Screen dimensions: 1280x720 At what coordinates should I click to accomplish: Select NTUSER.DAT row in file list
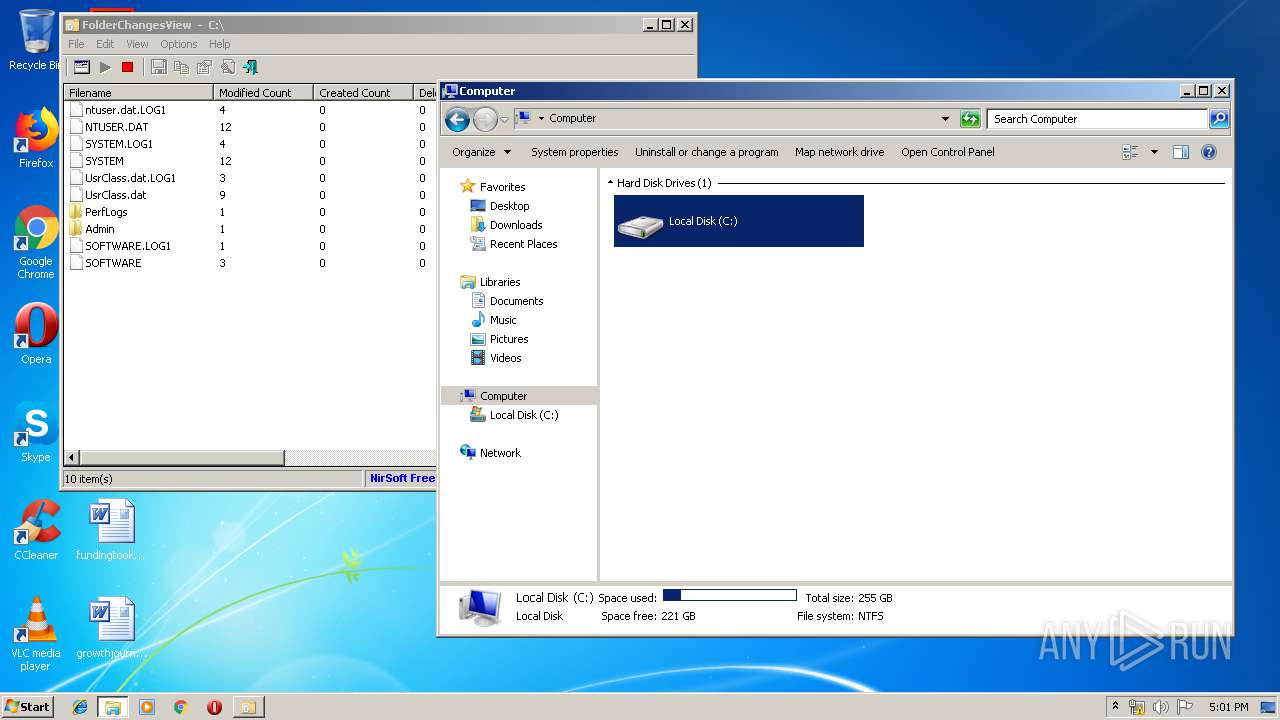click(x=250, y=127)
